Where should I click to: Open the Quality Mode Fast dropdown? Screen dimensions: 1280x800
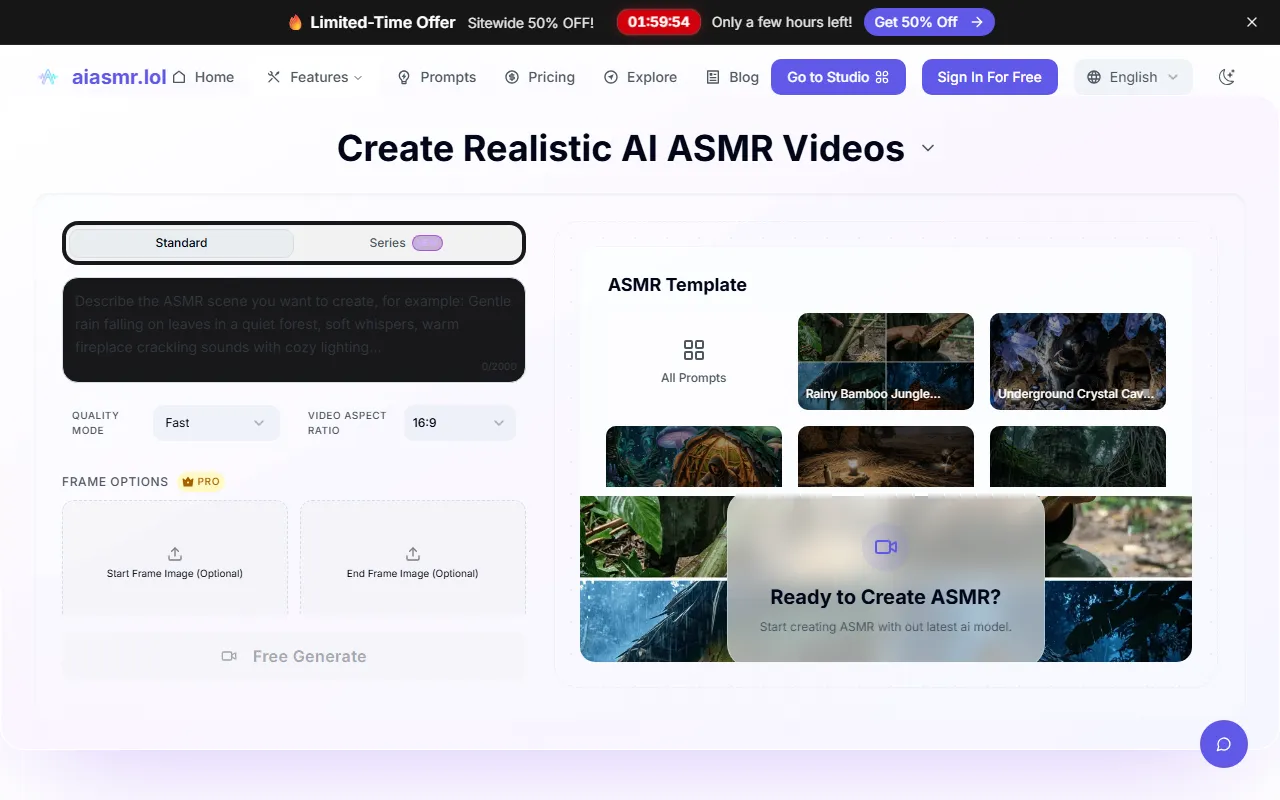coord(216,423)
